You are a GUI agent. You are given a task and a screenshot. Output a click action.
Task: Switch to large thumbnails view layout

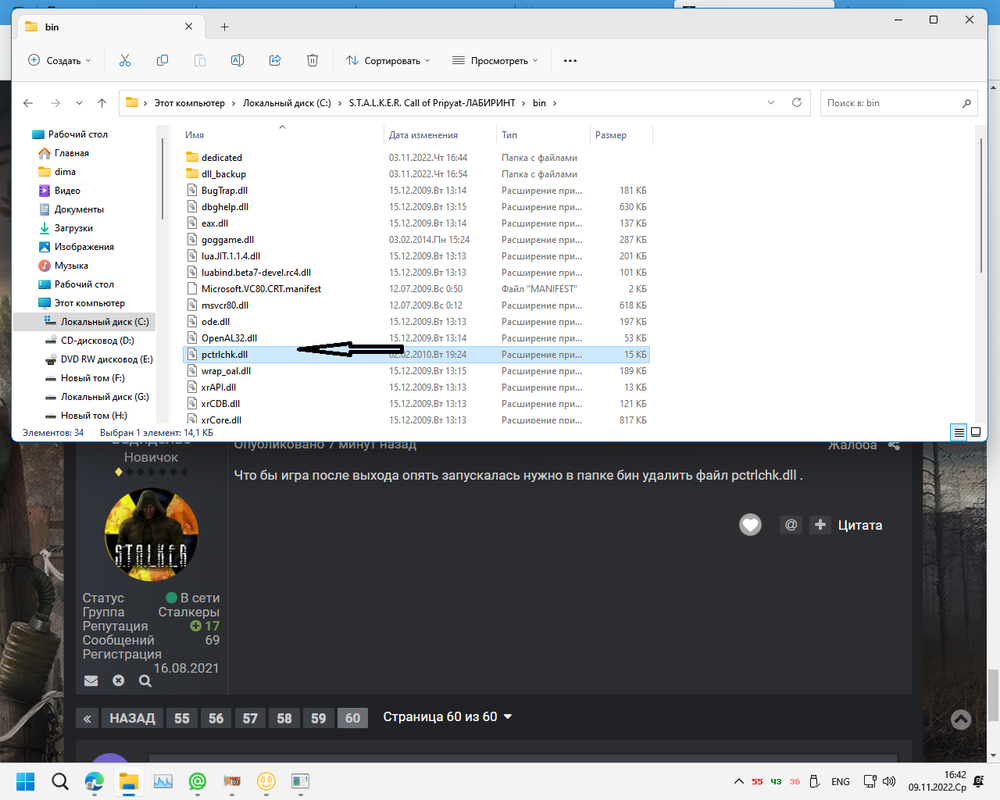pos(976,432)
